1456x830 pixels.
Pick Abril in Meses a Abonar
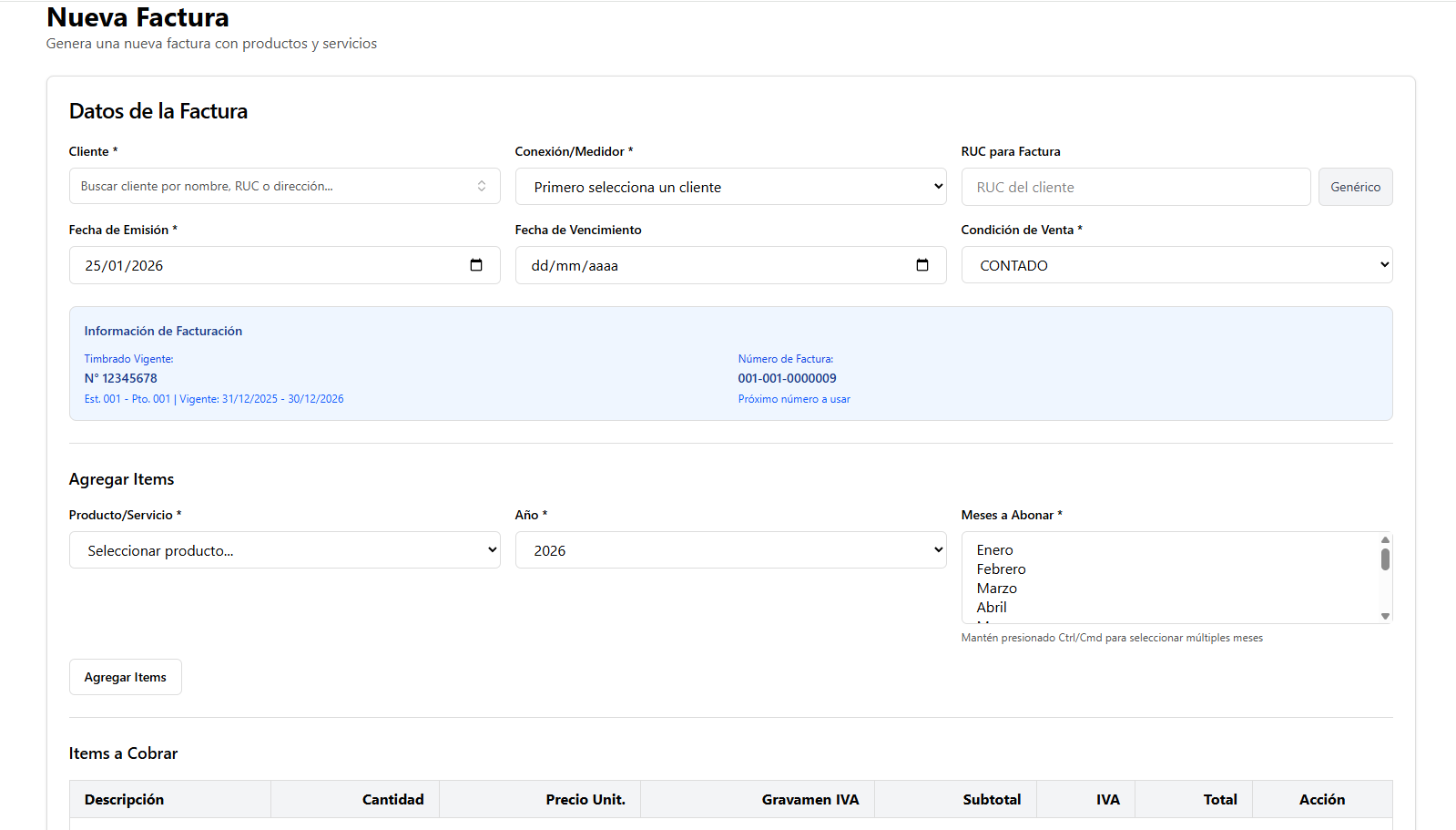point(992,608)
